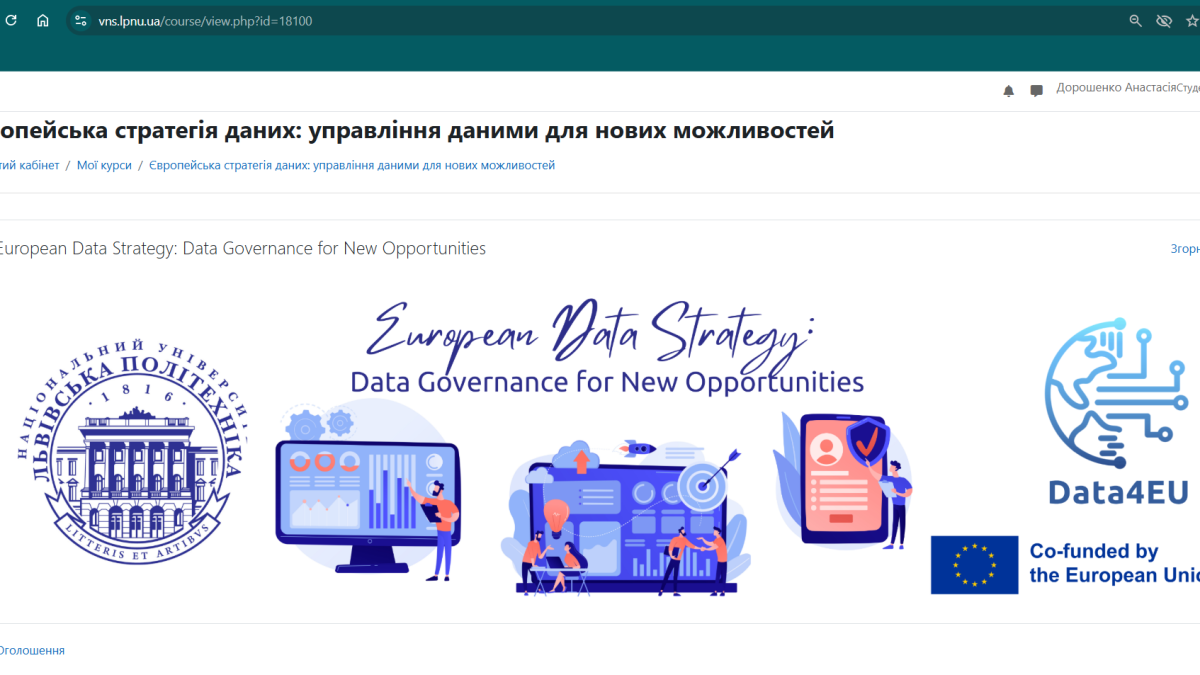Go to Мої курси in breadcrumb
The width and height of the screenshot is (1200, 675).
click(104, 165)
